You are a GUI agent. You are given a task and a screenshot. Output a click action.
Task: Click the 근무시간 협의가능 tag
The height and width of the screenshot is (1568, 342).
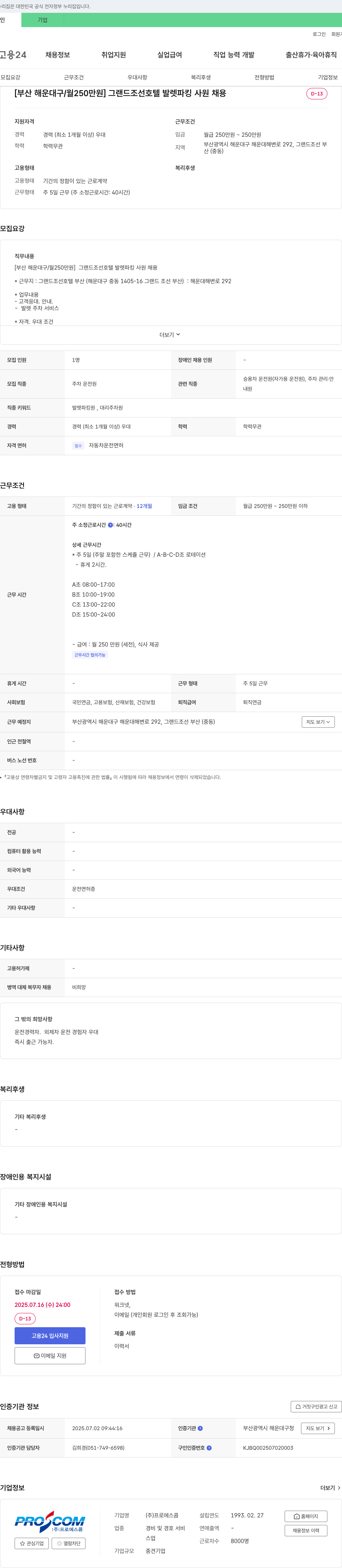pos(90,655)
